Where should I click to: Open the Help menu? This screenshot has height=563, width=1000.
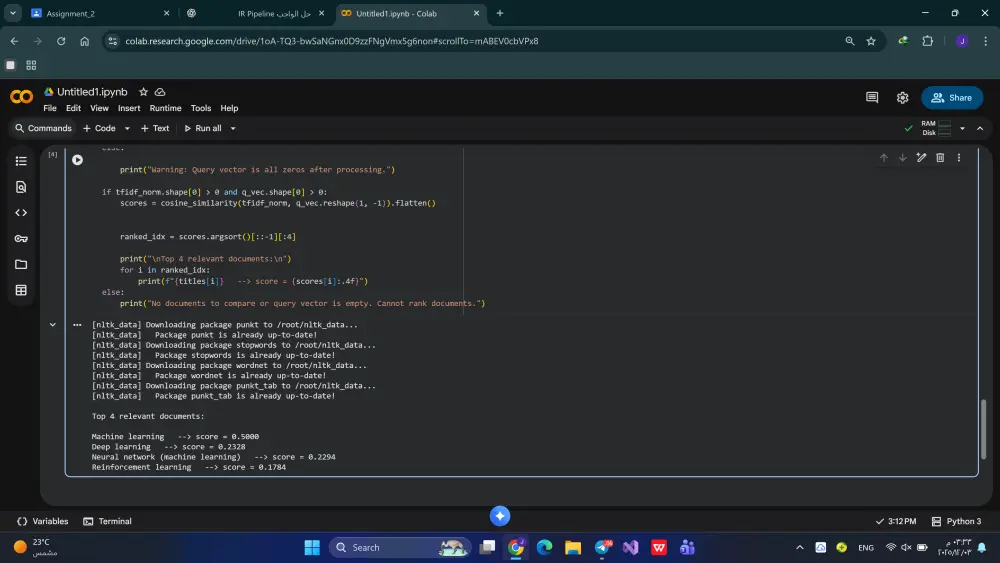[x=229, y=108]
